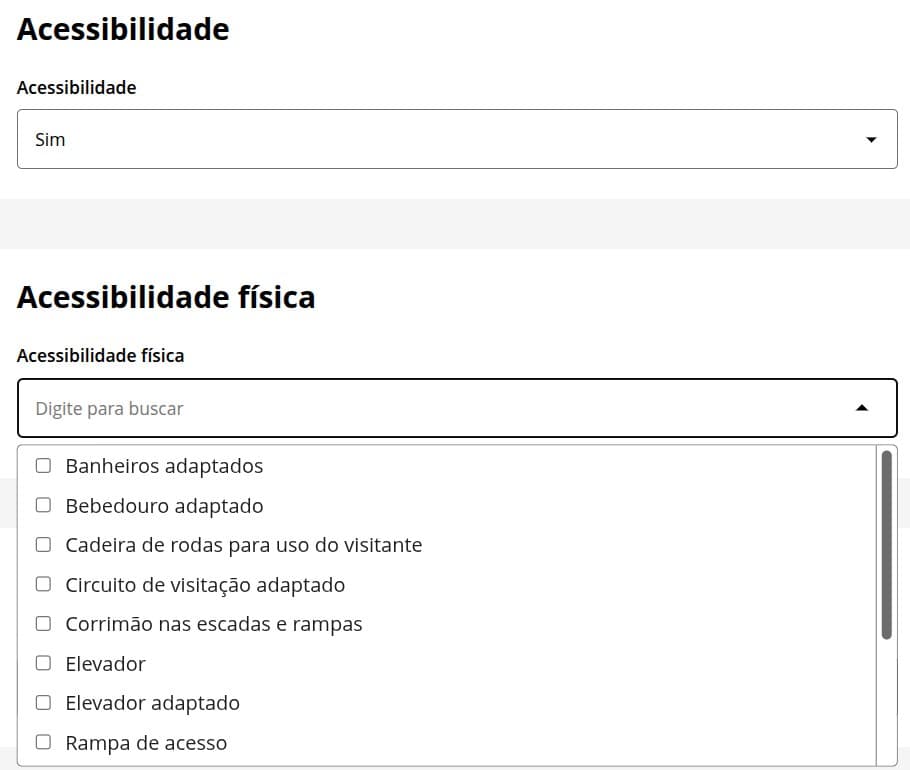Tick the Corrimão nas escadas e rampas checkbox
Screen dimensions: 910x770
coord(43,624)
